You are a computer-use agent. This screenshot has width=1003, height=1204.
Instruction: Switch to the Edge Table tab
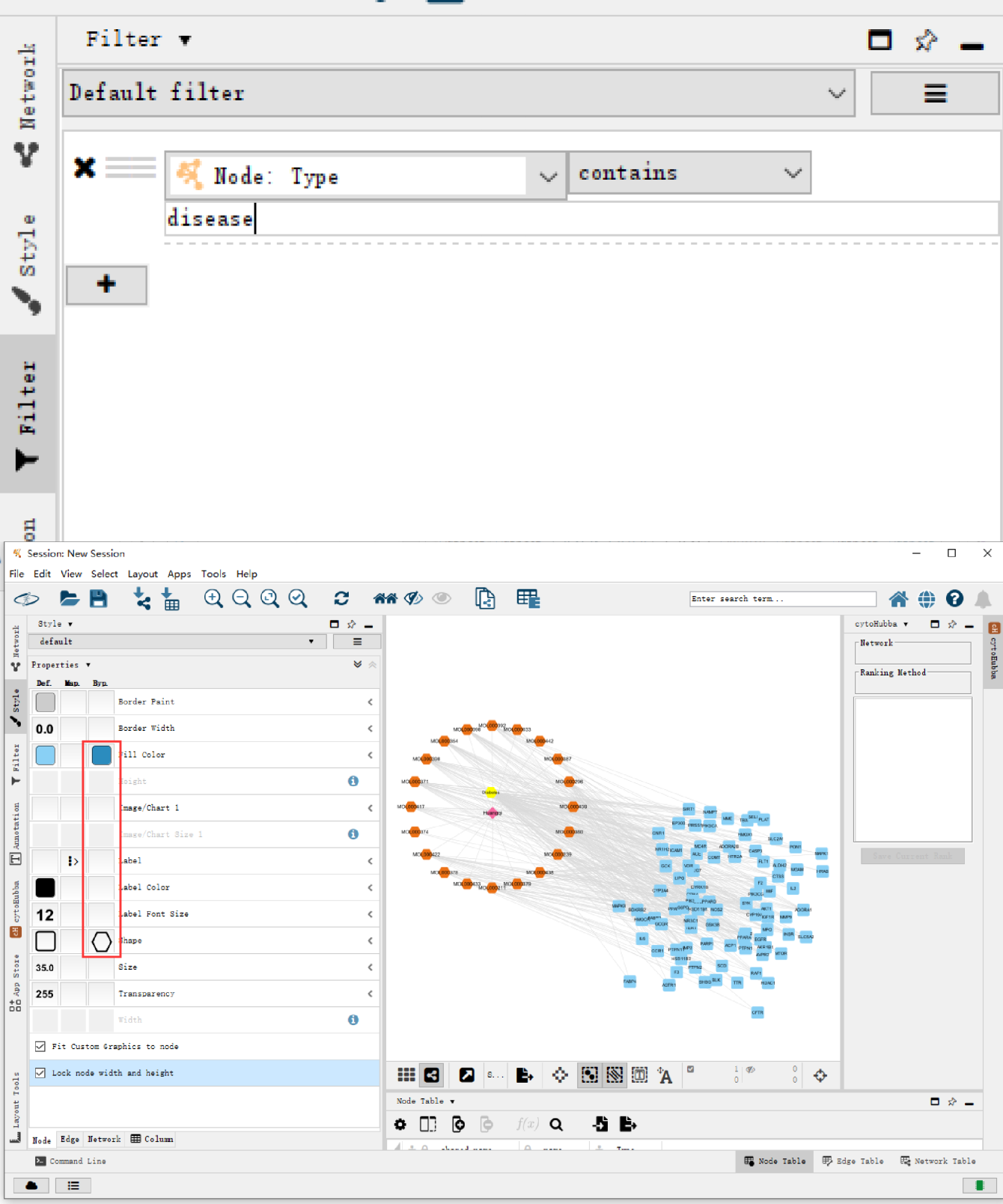tap(853, 1161)
